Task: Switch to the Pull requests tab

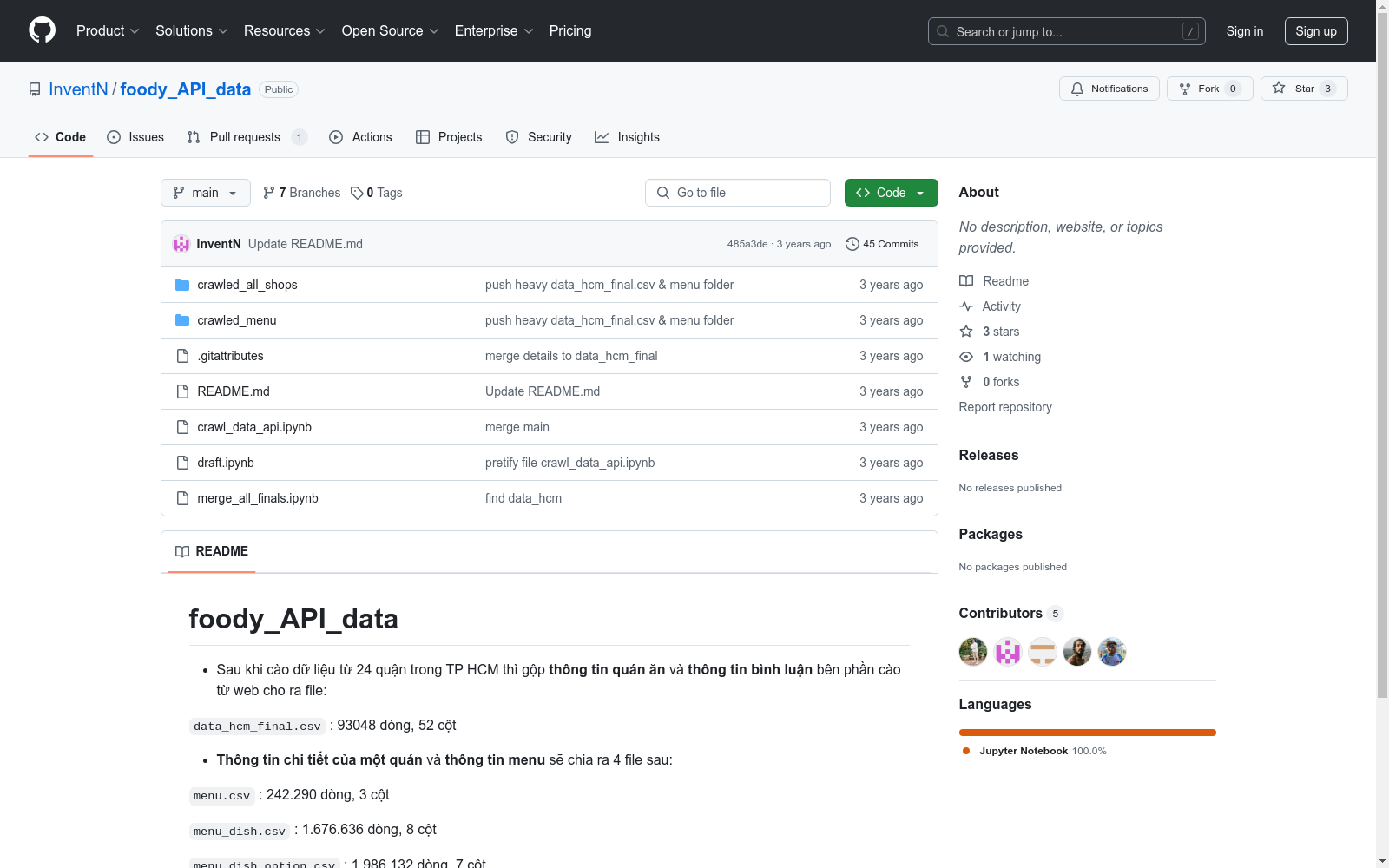Action: 247,137
